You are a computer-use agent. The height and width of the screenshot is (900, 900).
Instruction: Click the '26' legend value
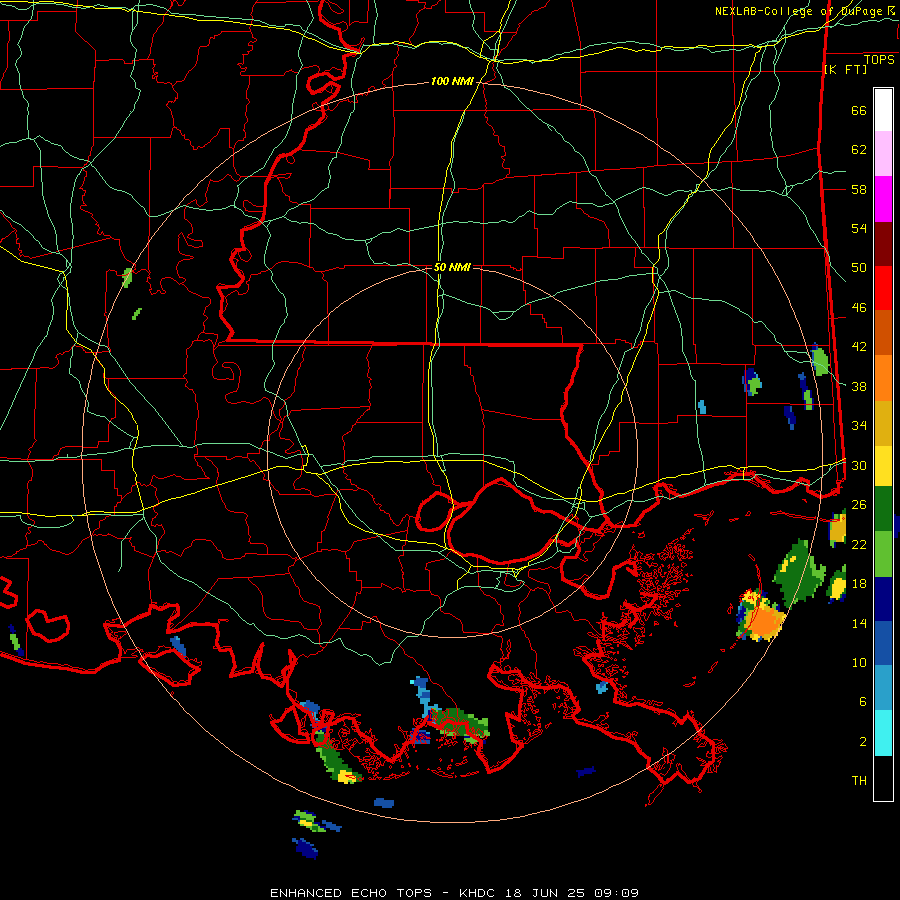click(859, 505)
